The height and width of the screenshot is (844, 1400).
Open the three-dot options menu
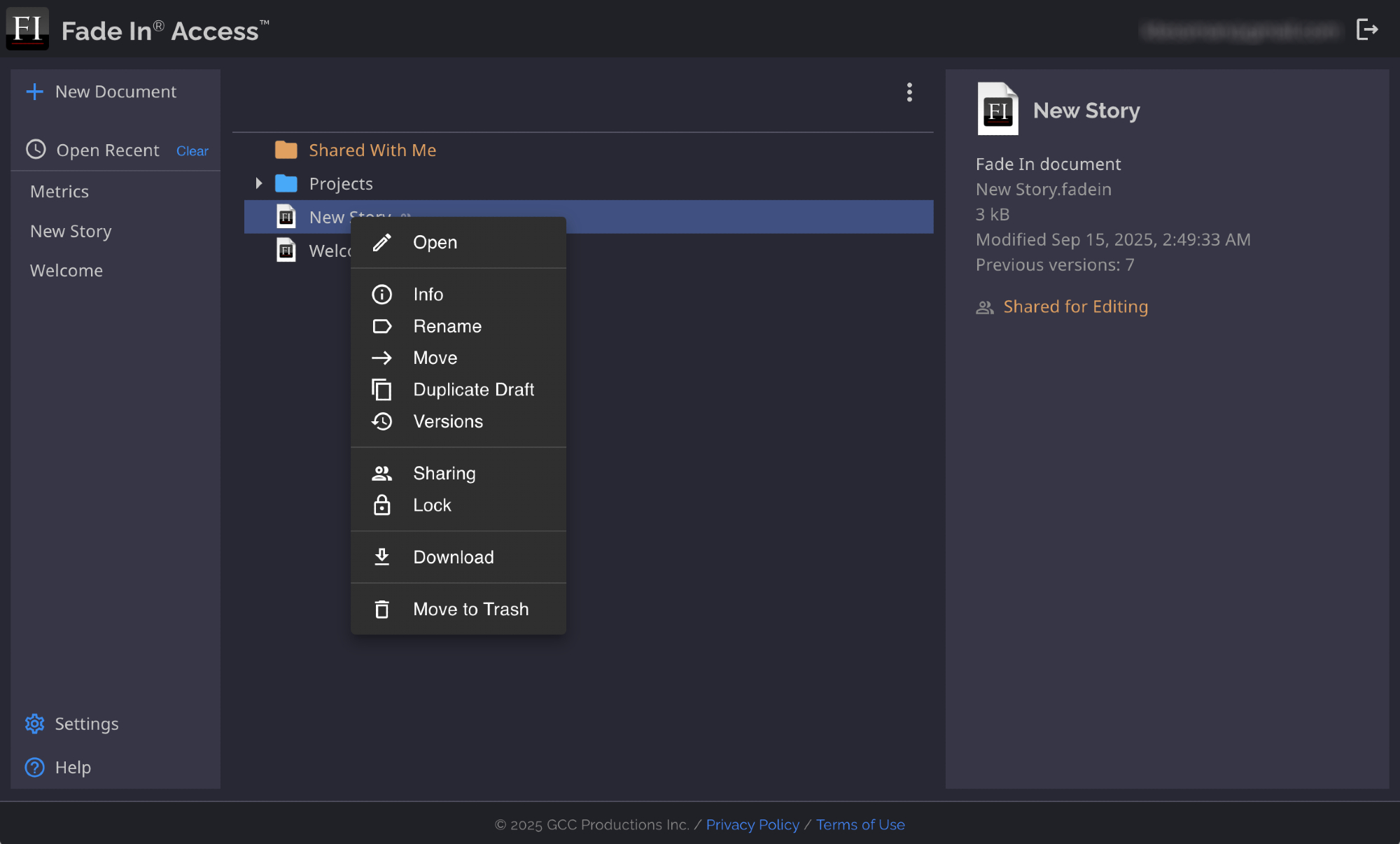909,92
